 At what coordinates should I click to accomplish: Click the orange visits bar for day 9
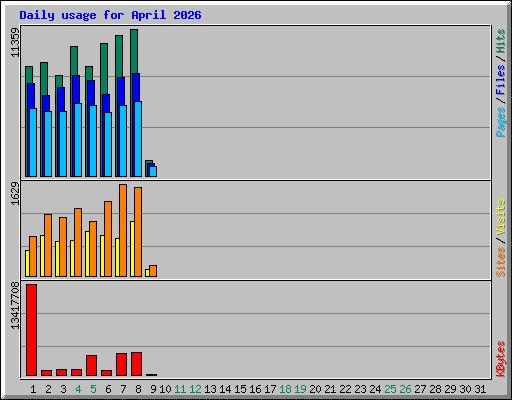tap(153, 271)
